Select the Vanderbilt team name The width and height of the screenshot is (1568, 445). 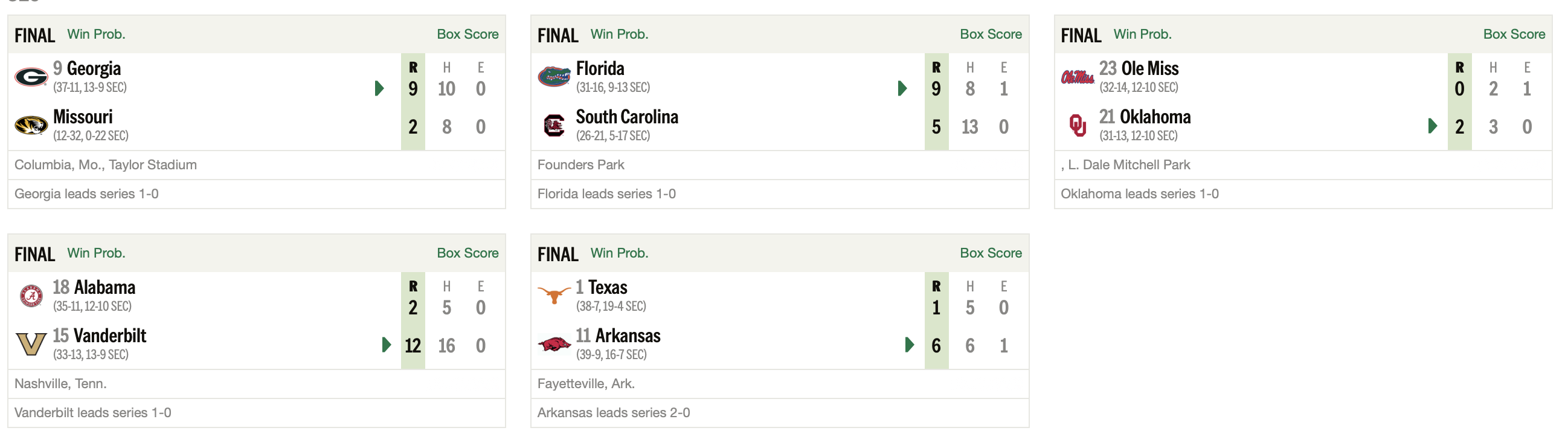(109, 336)
